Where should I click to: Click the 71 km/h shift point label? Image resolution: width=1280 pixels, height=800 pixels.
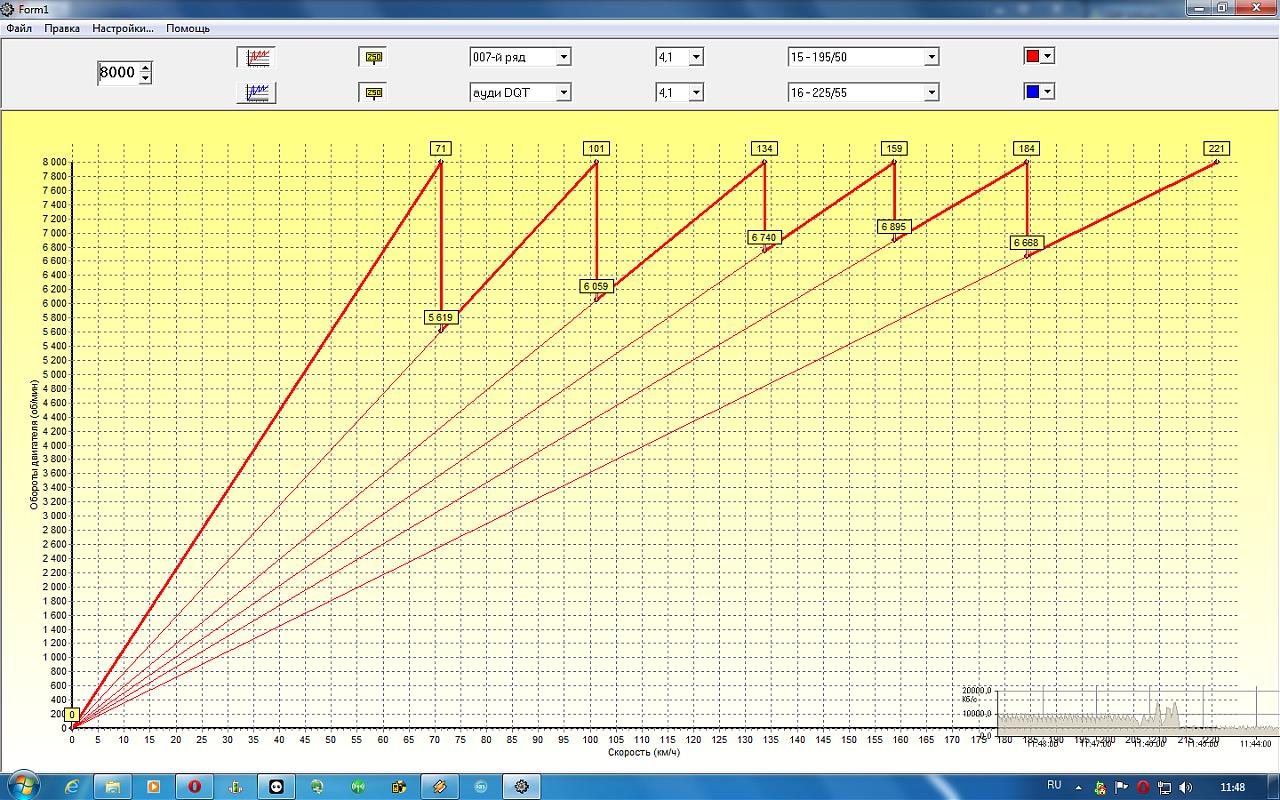(441, 149)
